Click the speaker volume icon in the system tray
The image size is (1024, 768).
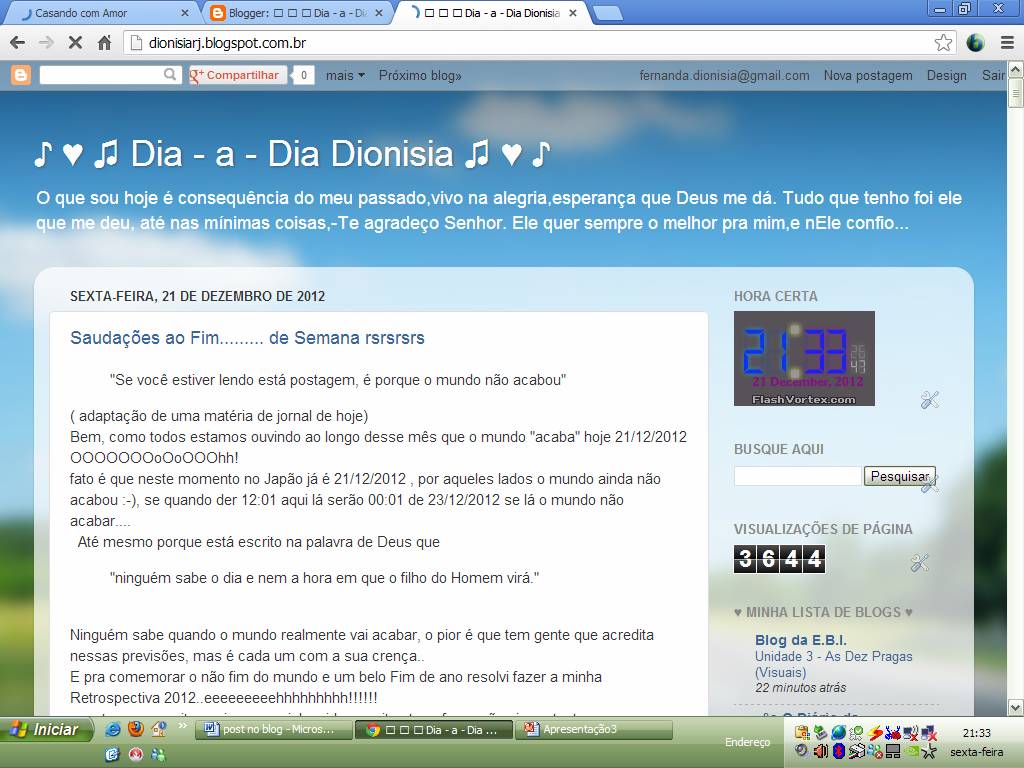coord(821,752)
